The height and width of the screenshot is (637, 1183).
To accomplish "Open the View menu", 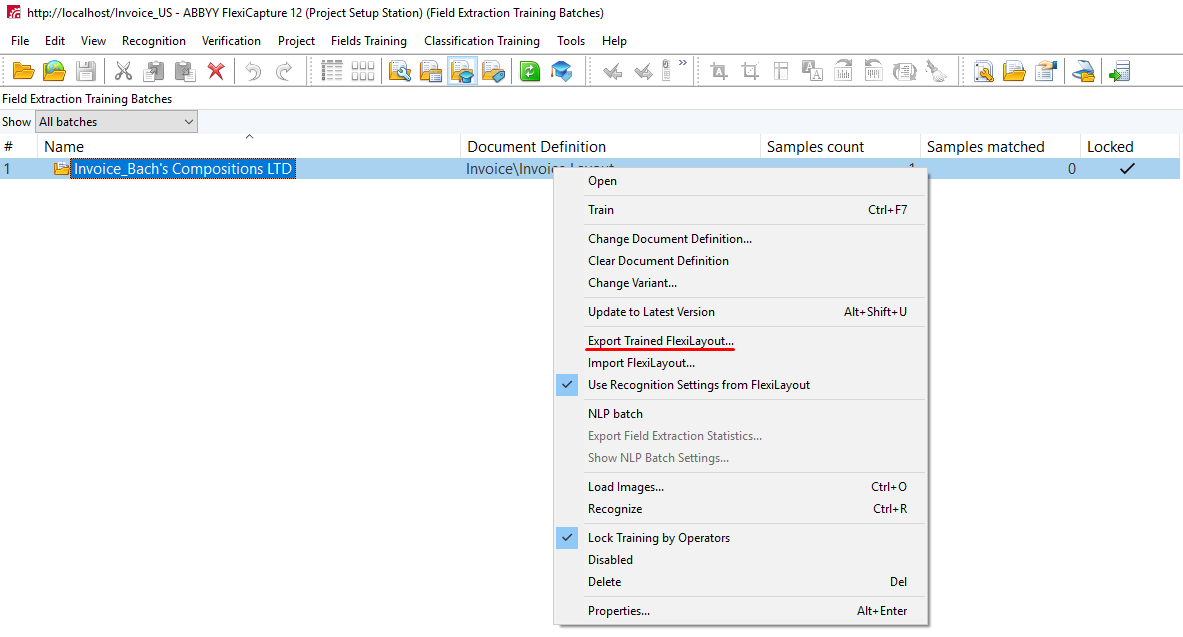I will click(94, 41).
